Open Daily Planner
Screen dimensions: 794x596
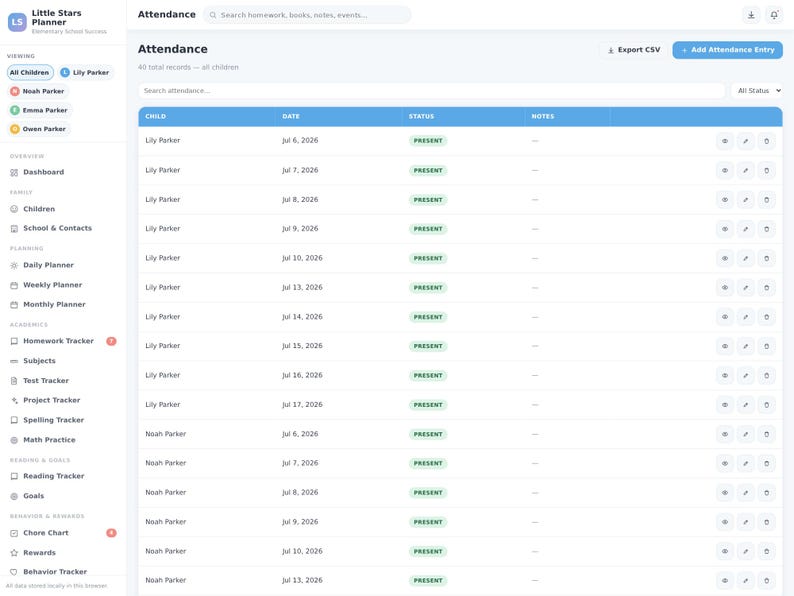coord(63,265)
